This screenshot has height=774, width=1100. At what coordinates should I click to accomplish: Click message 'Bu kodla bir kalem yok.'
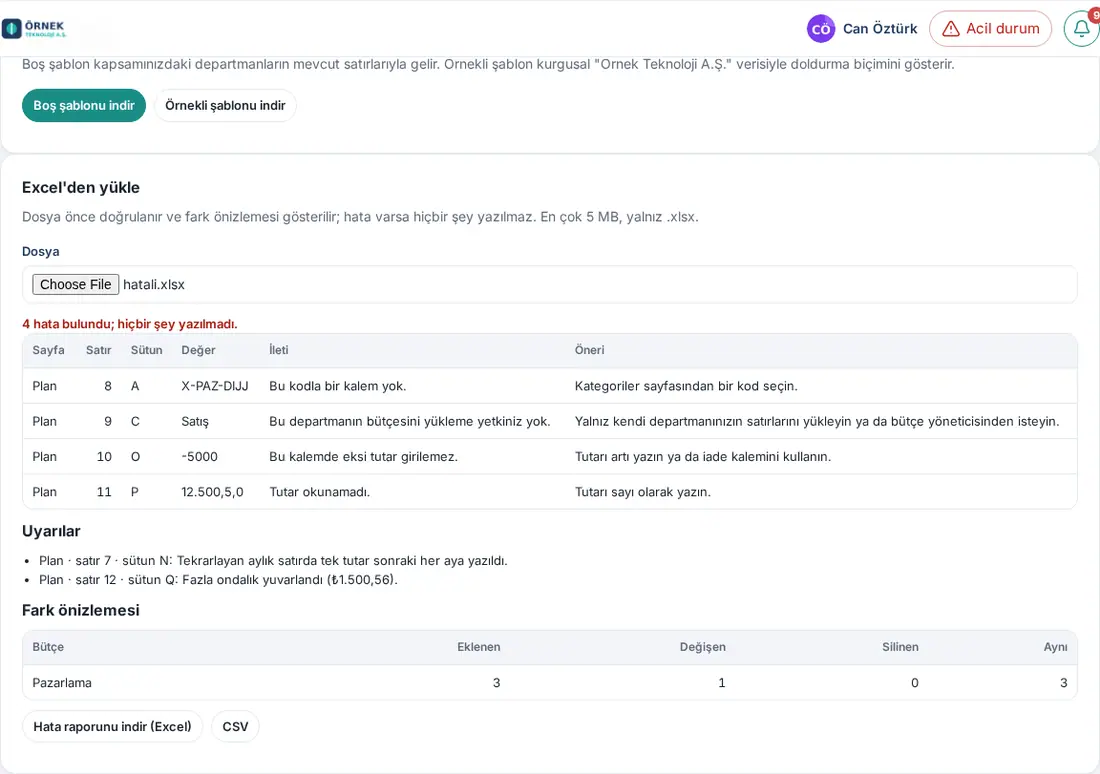click(337, 386)
